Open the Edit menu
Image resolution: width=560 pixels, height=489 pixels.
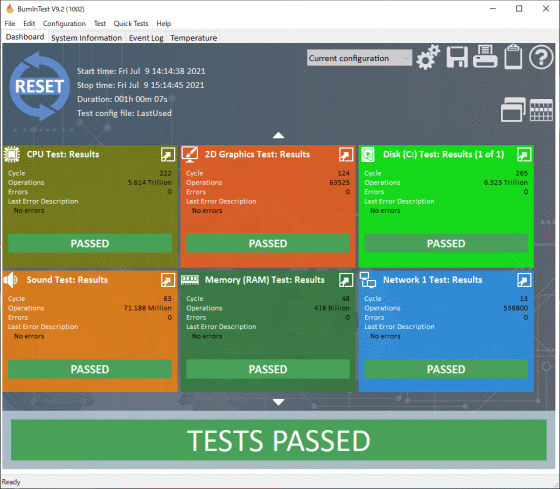click(x=29, y=24)
